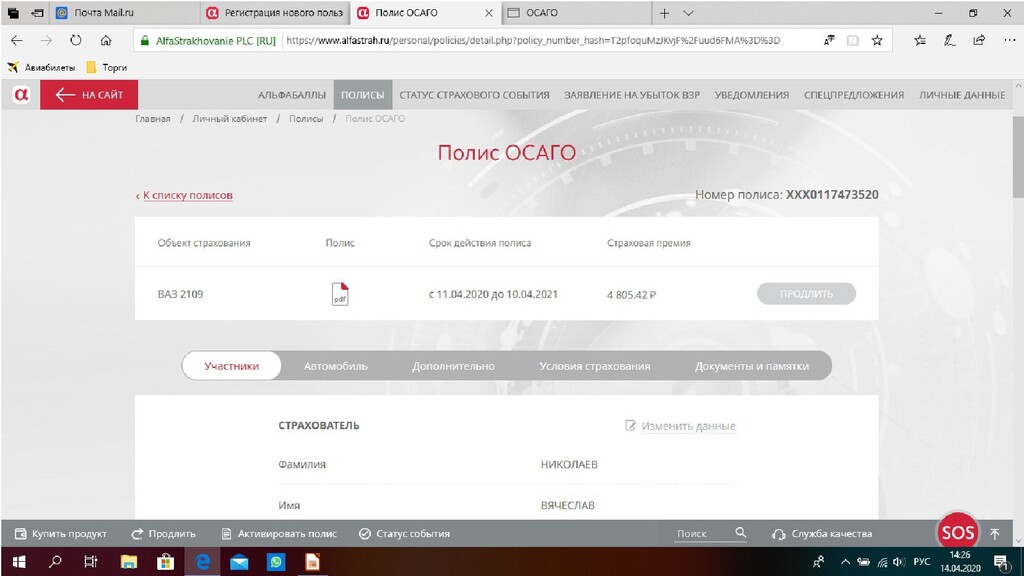The image size is (1024, 576).
Task: Select the Условия страхования tab
Action: coord(594,366)
